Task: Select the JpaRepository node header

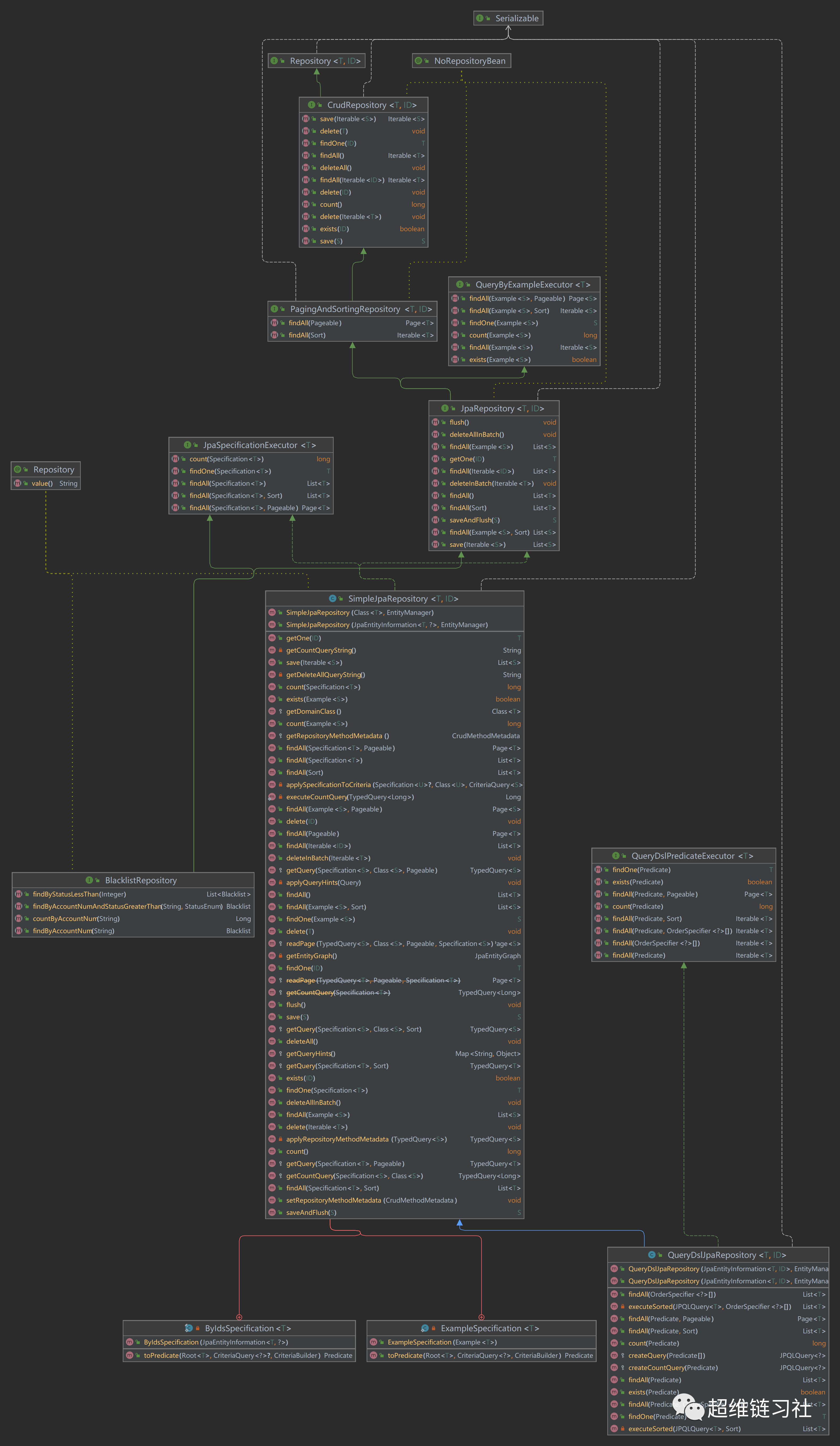Action: coord(487,409)
